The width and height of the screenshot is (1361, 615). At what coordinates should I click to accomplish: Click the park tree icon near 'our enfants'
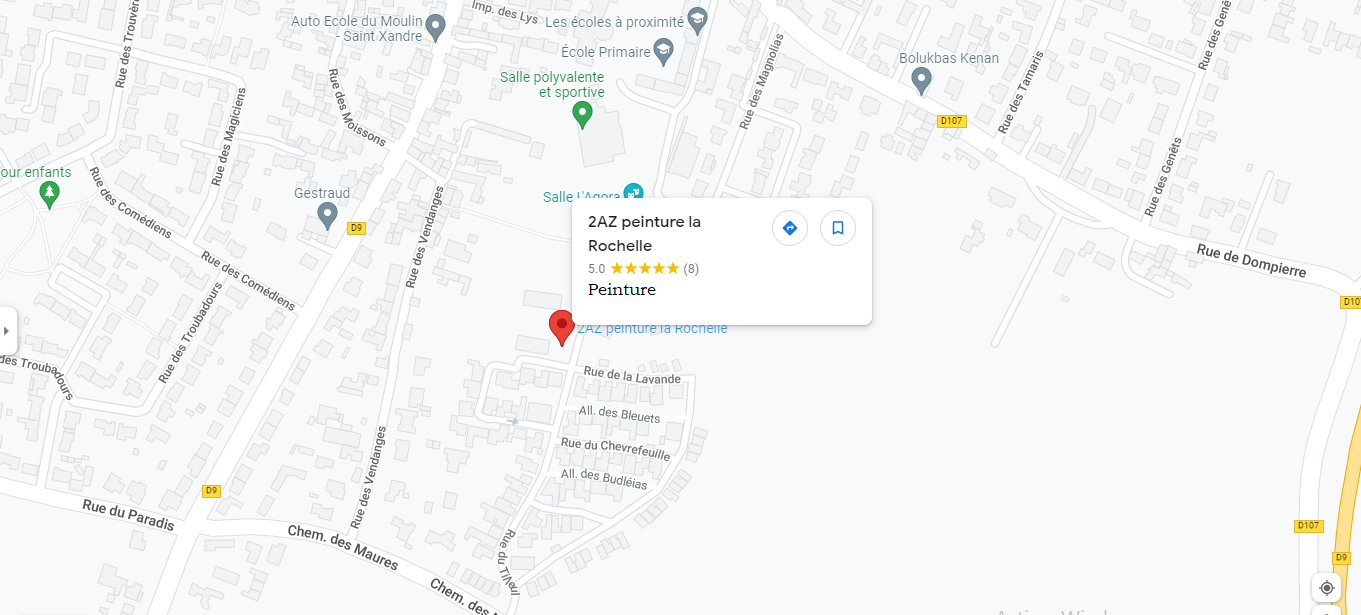48,194
